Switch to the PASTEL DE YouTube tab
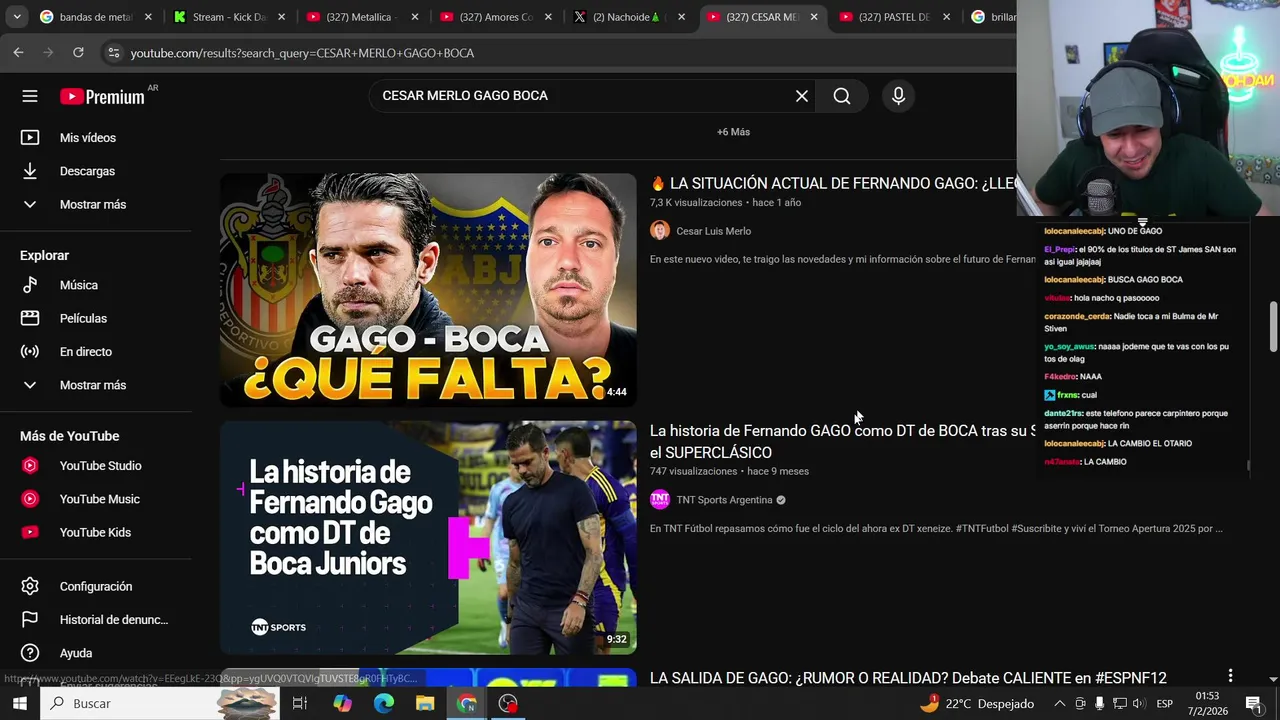1280x720 pixels. coord(893,17)
